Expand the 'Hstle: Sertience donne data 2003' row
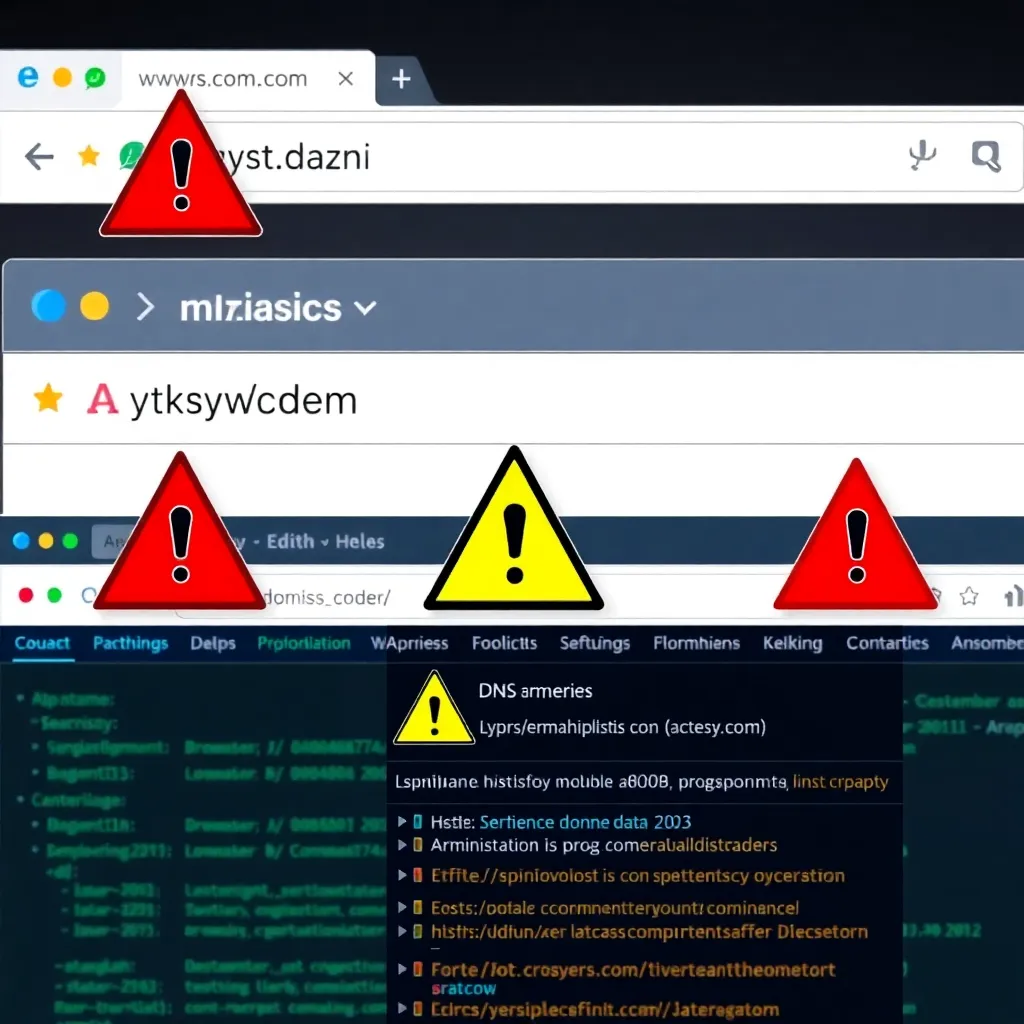 click(x=403, y=822)
